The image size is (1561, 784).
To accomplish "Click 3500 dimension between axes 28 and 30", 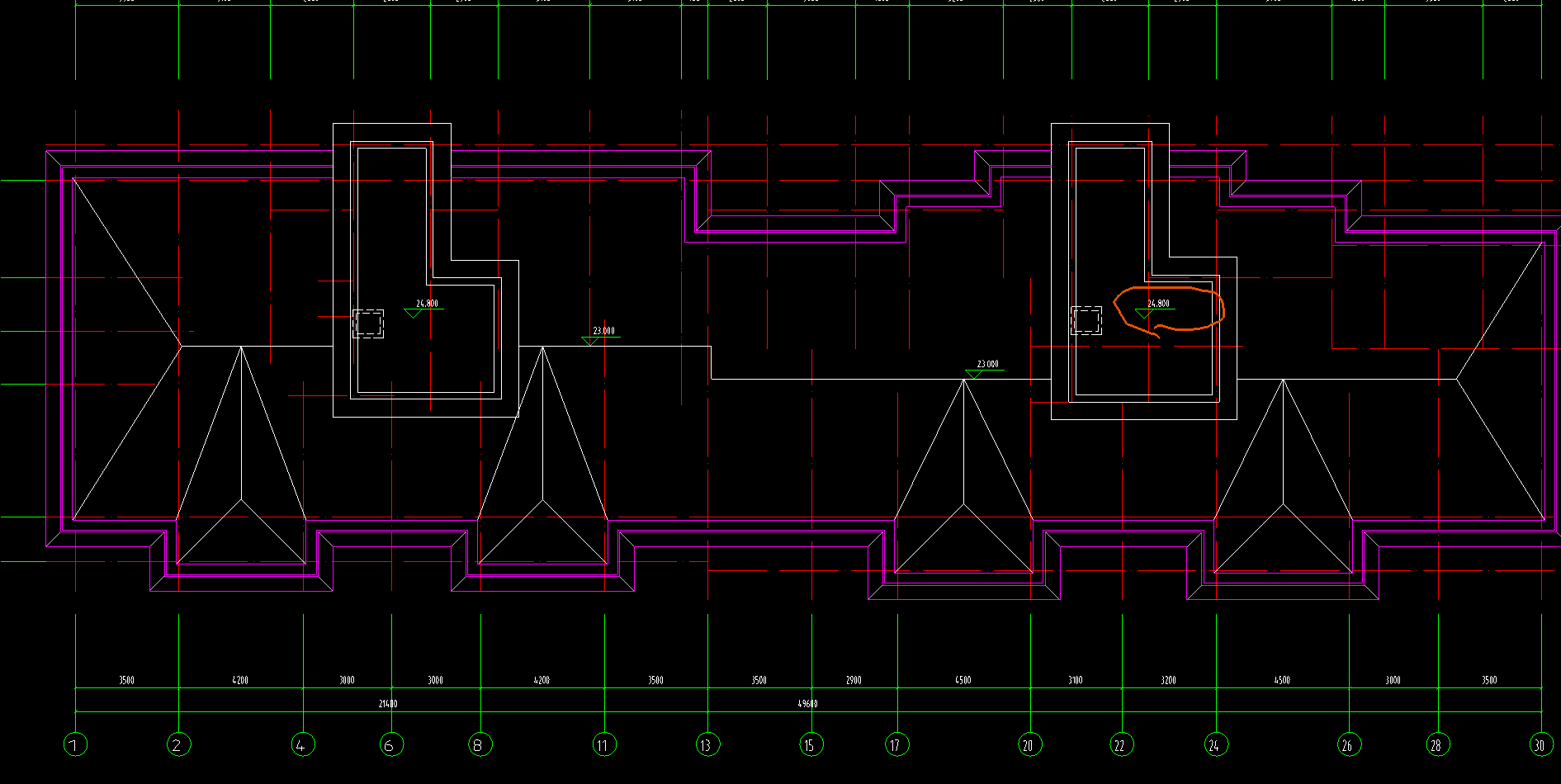I will click(1488, 680).
